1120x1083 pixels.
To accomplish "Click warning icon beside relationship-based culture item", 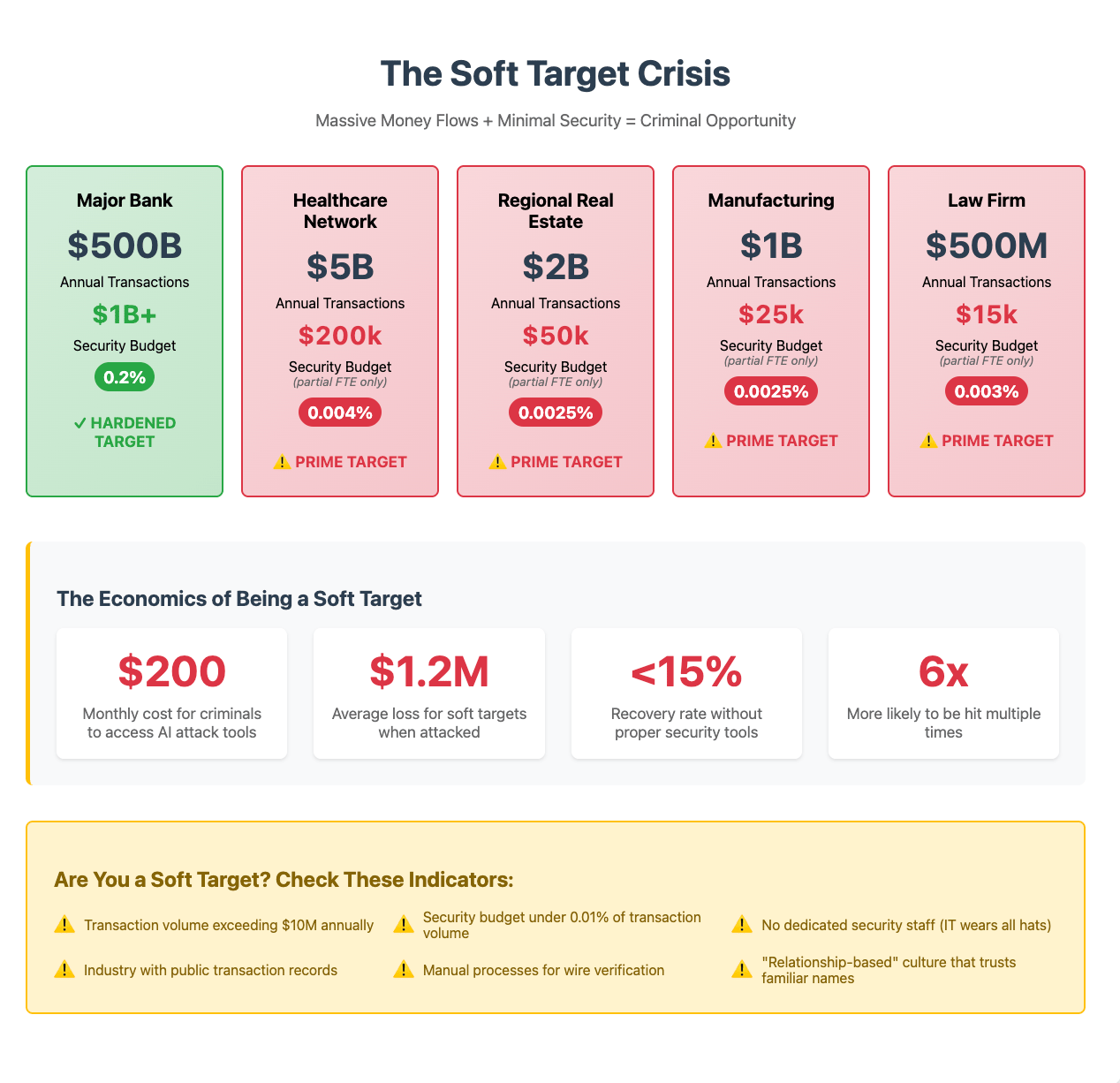I will point(742,970).
